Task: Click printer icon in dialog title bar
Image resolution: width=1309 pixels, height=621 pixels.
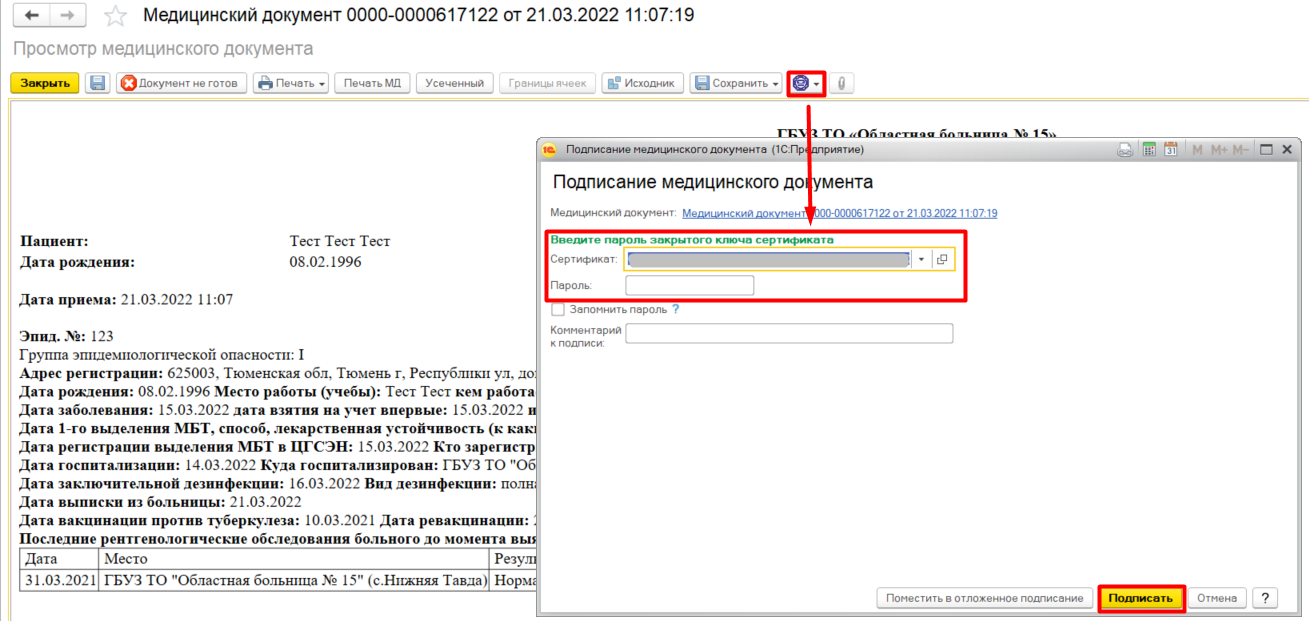Action: click(x=1124, y=150)
